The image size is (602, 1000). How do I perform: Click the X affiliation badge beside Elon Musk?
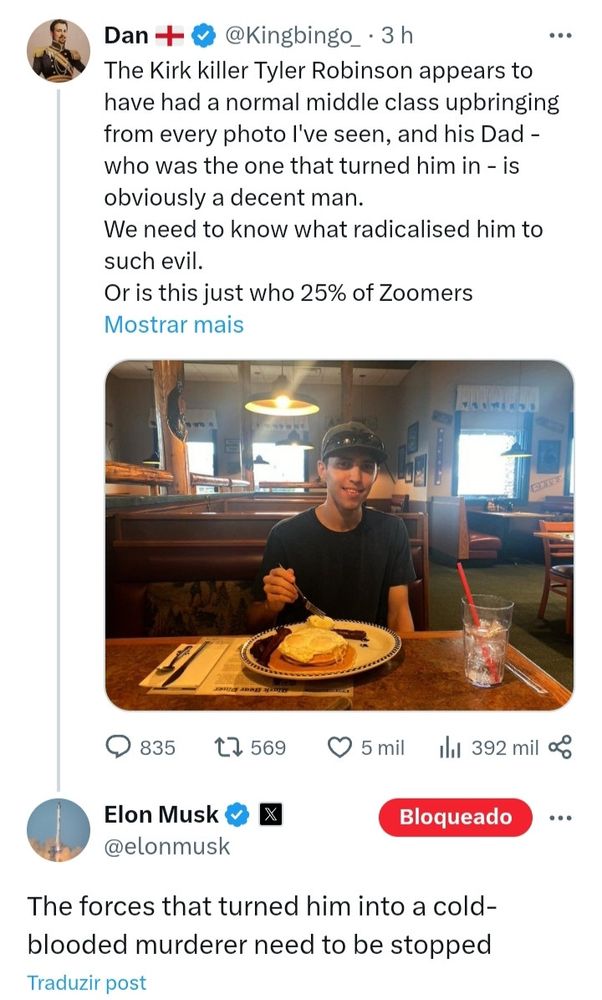(268, 815)
